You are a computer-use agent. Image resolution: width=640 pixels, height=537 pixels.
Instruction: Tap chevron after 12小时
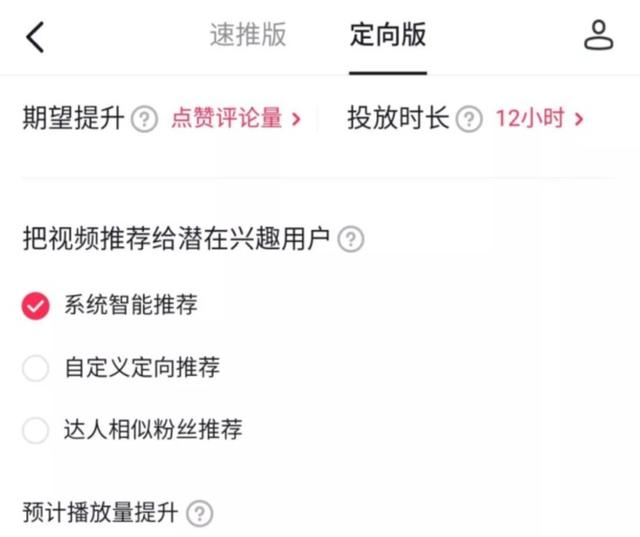click(579, 120)
